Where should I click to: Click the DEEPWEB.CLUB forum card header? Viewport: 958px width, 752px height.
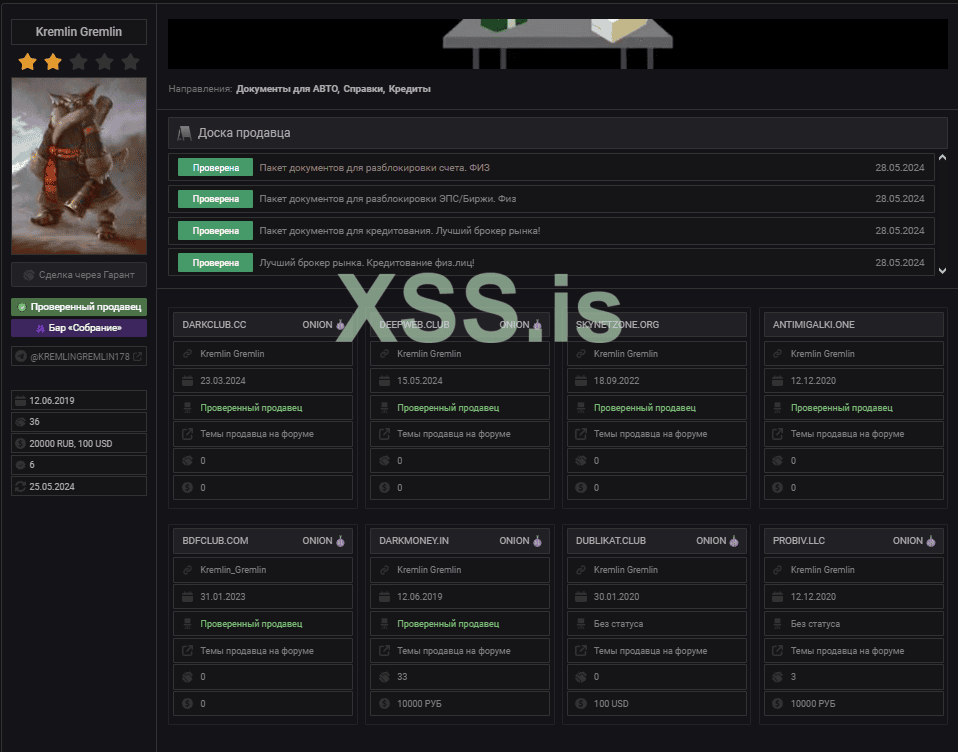(x=460, y=325)
